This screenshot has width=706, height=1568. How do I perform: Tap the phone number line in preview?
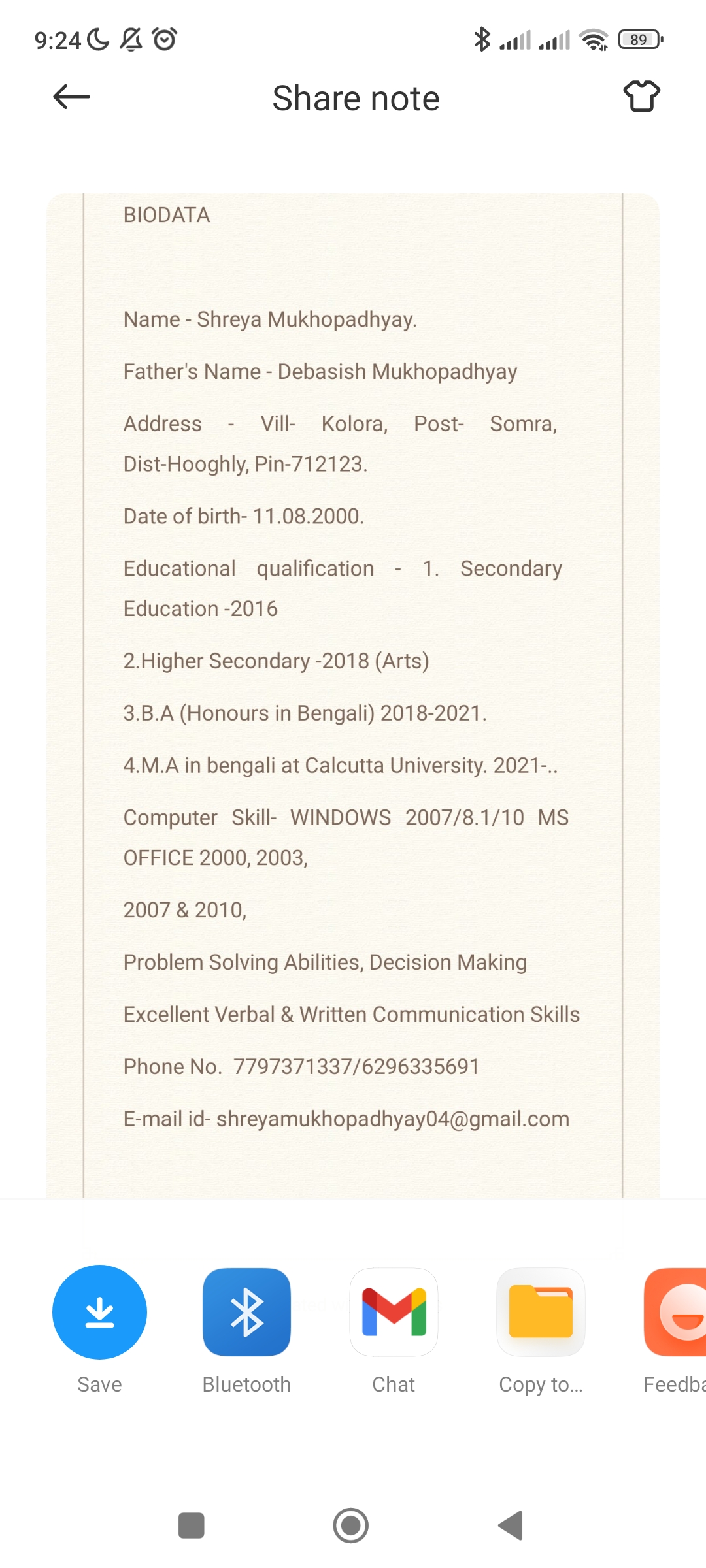pyautogui.click(x=301, y=1066)
